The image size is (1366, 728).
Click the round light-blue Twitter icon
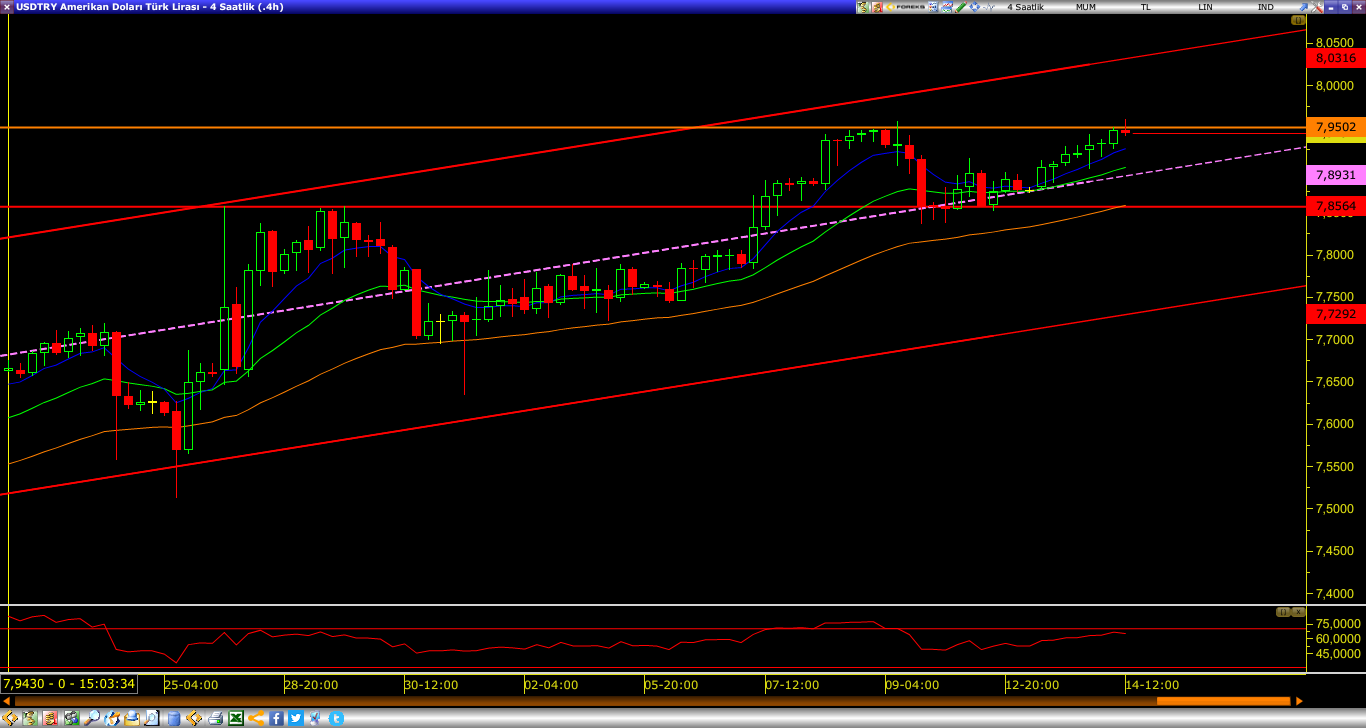pos(336,718)
